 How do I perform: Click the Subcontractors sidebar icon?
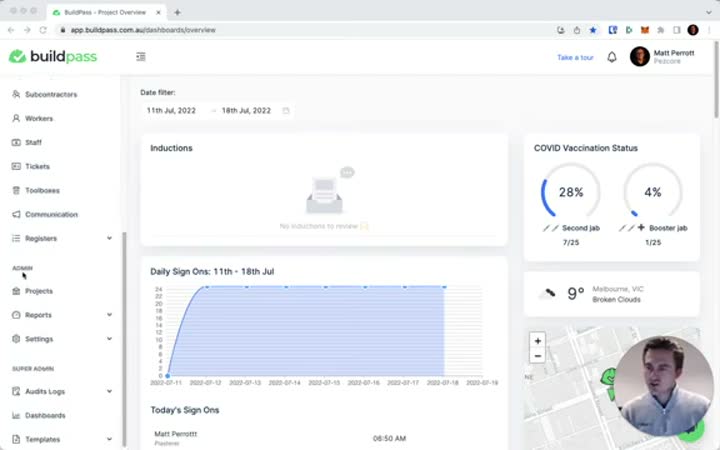click(x=16, y=94)
